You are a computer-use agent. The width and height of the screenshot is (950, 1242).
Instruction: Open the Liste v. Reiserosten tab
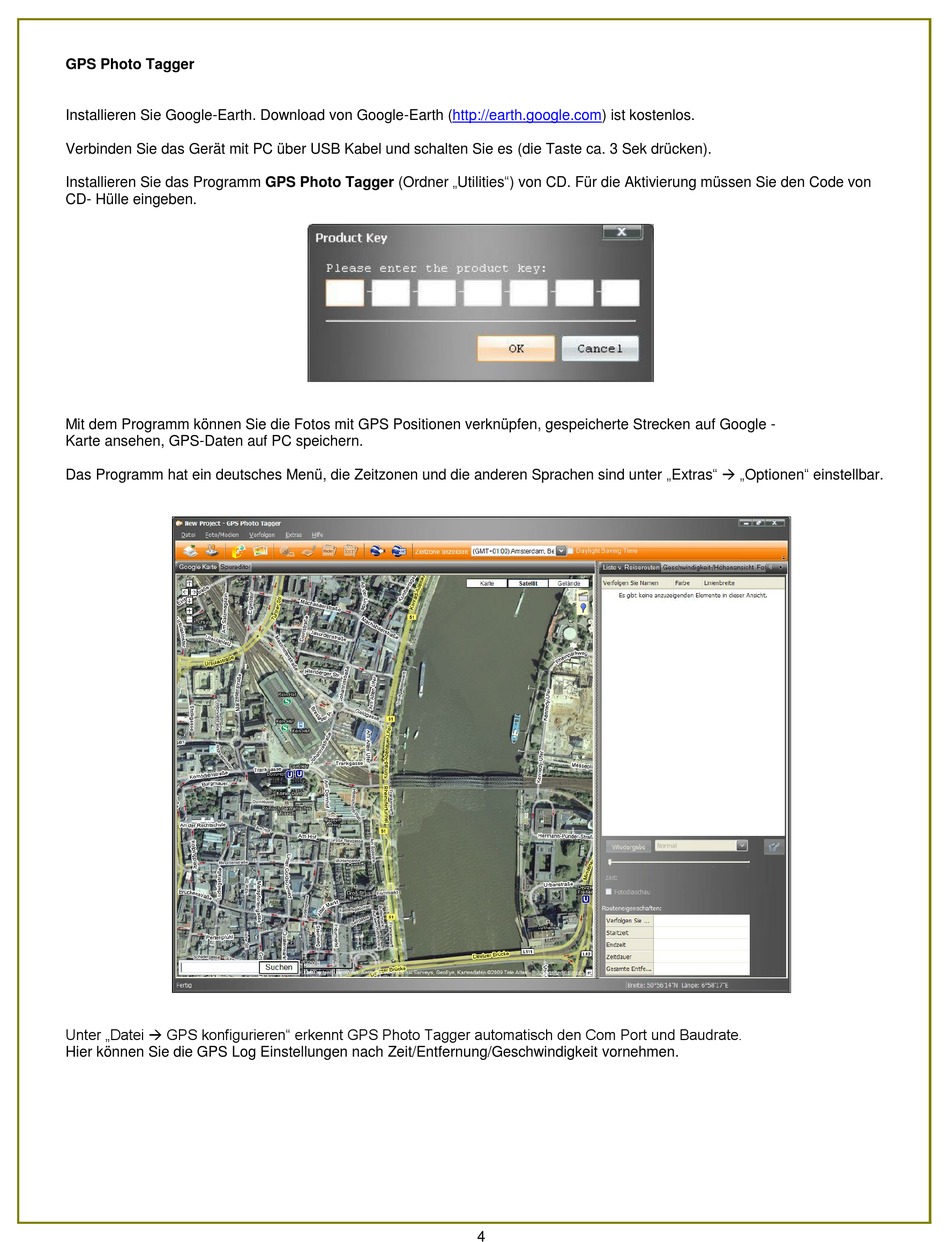click(x=630, y=567)
